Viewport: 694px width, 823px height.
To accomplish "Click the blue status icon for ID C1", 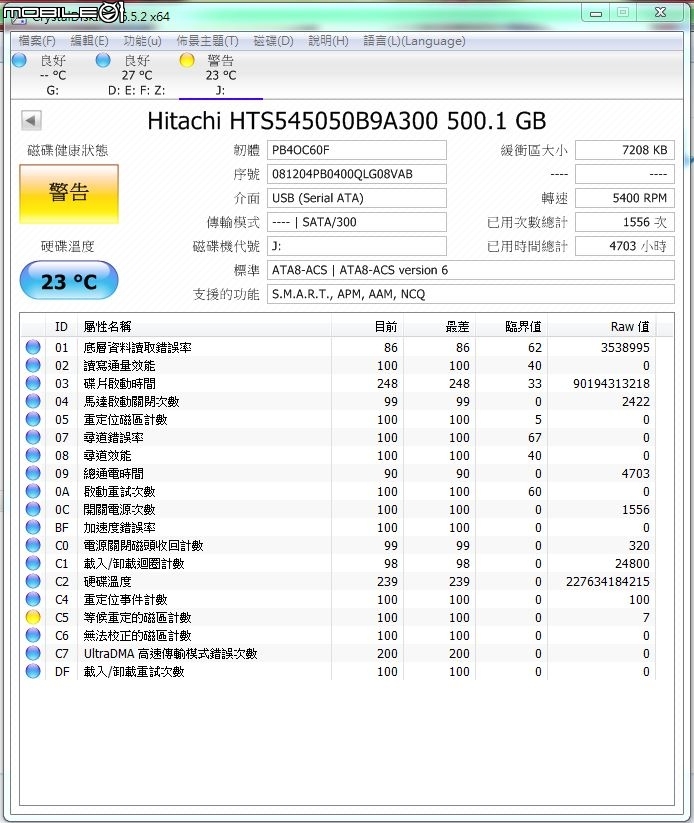I will pos(33,563).
